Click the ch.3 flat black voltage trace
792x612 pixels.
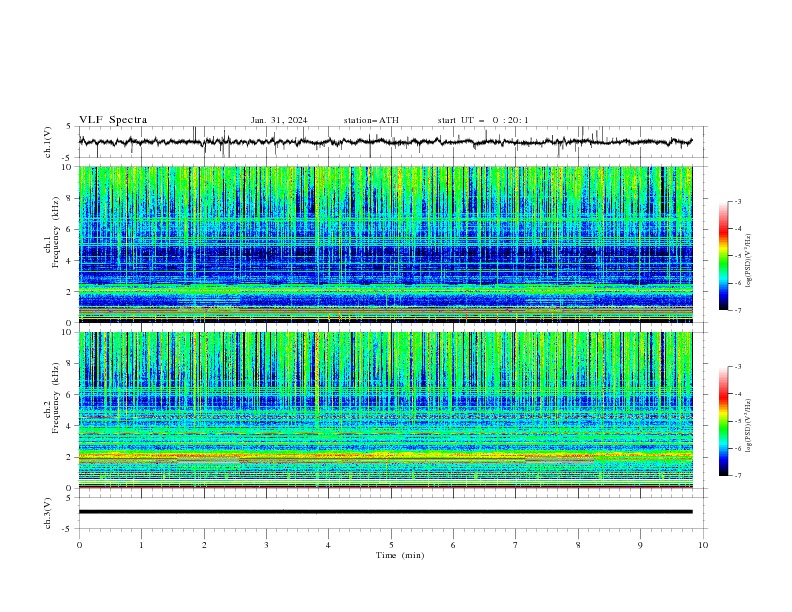pos(385,512)
